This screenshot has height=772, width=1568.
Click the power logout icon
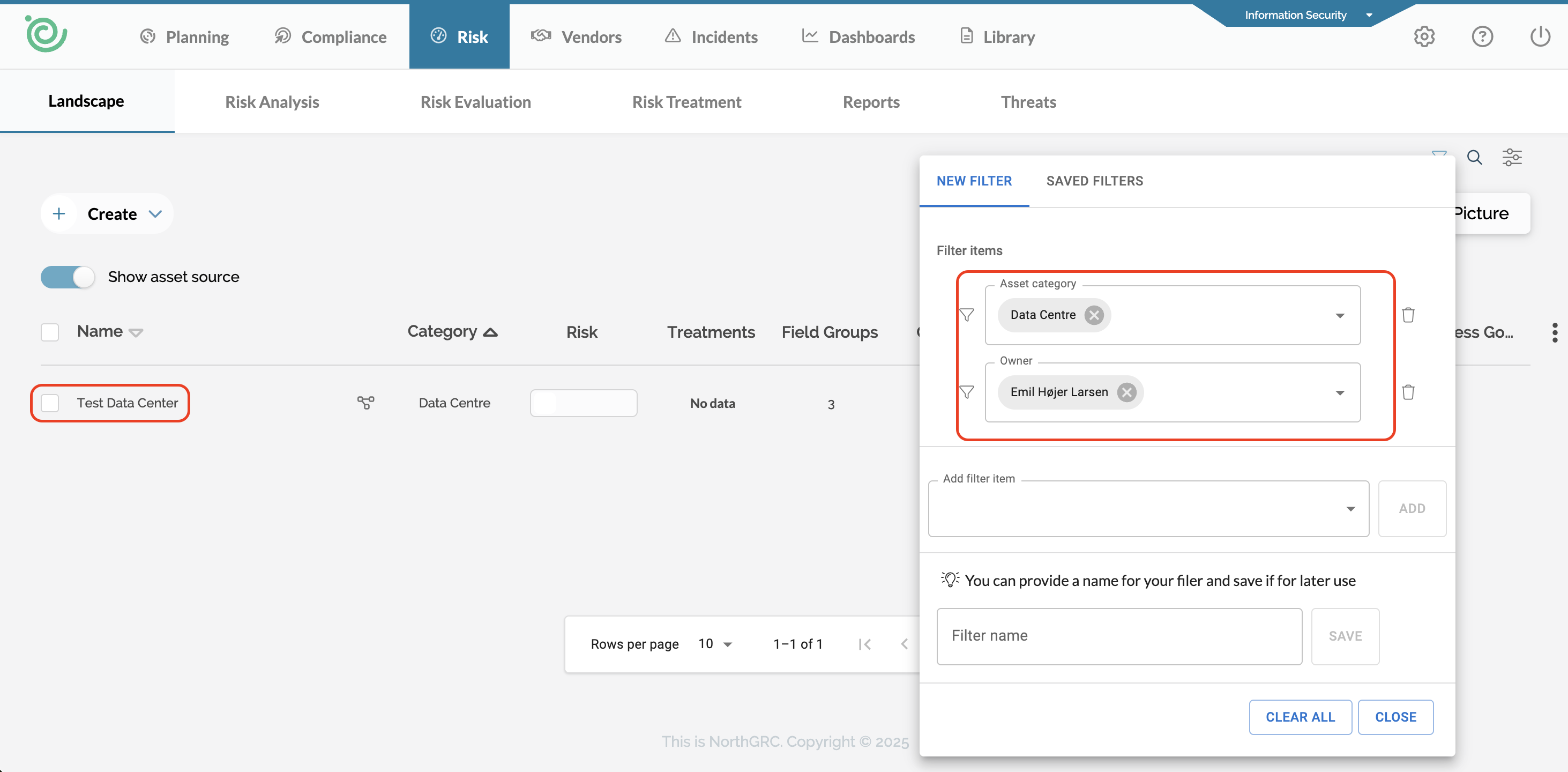click(1540, 36)
